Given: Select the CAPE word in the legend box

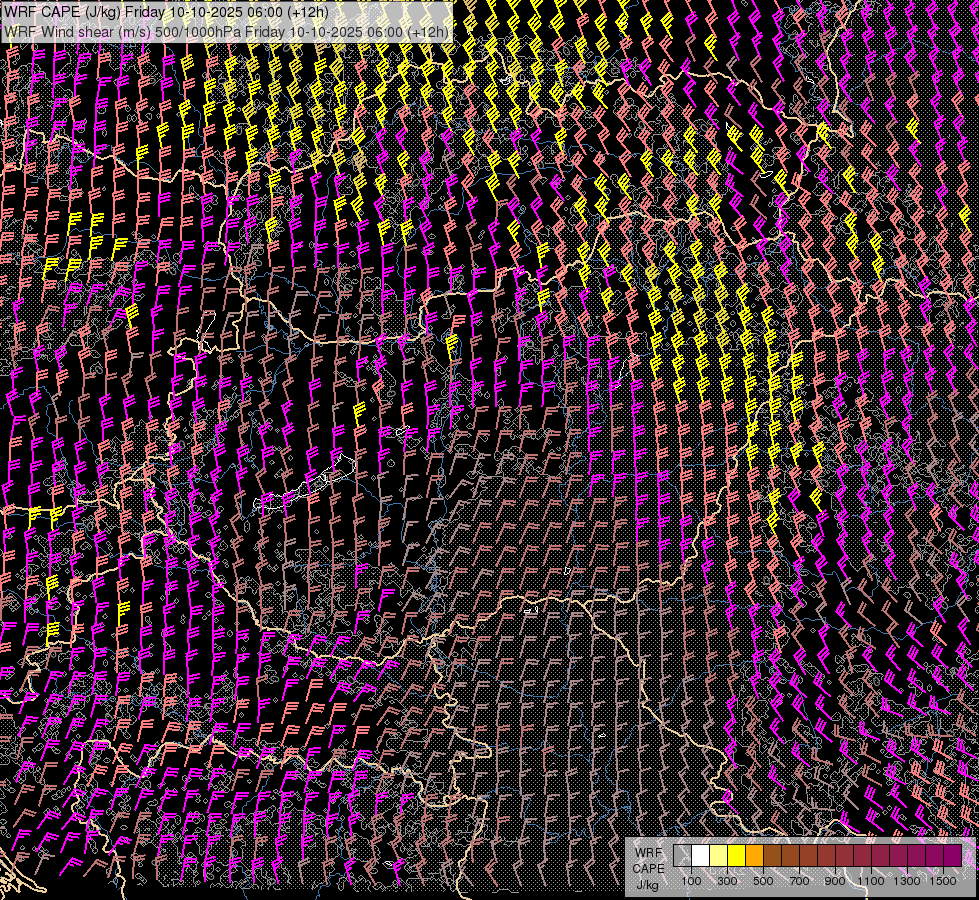Looking at the screenshot, I should [x=648, y=869].
